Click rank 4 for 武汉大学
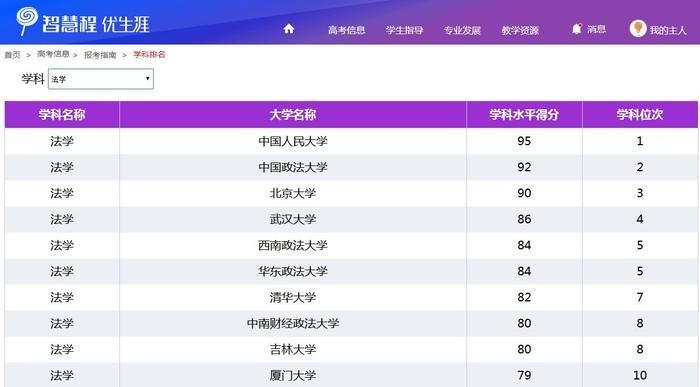Screen dimensions: 700x387 coord(640,219)
